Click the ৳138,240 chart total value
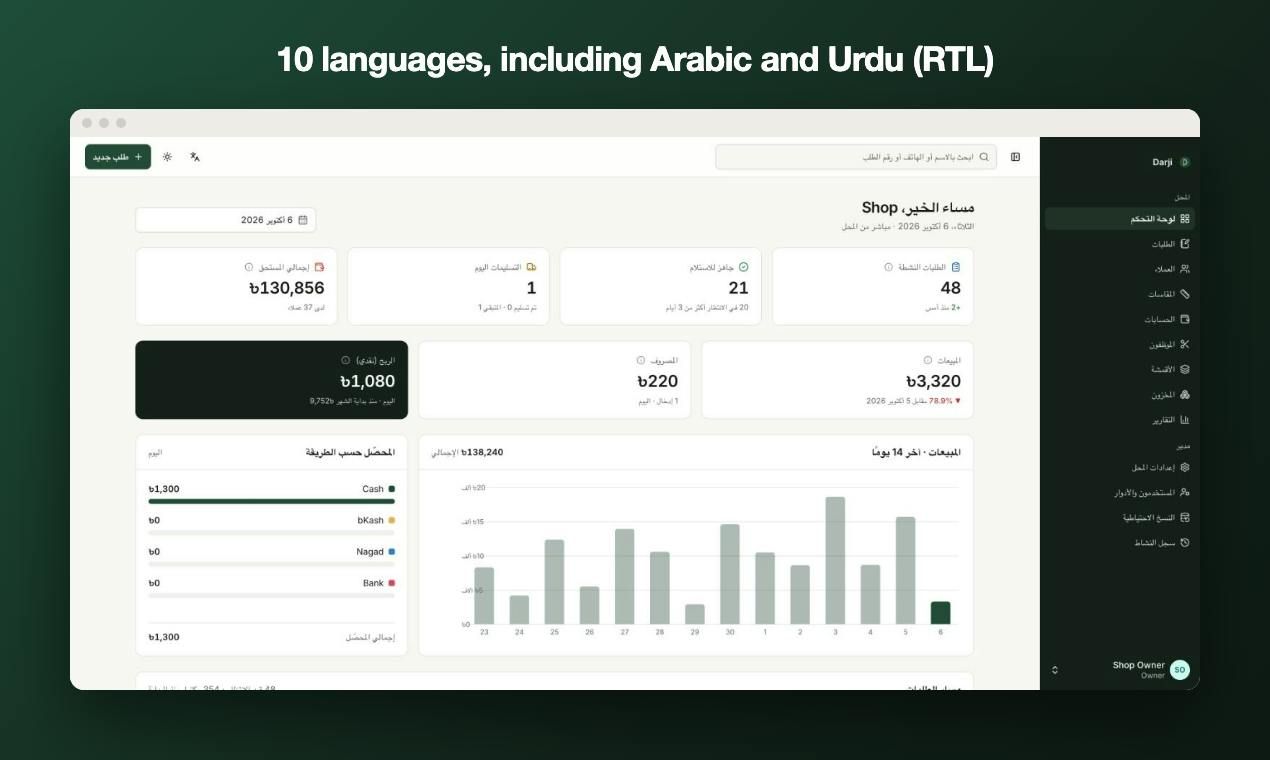 [x=482, y=452]
